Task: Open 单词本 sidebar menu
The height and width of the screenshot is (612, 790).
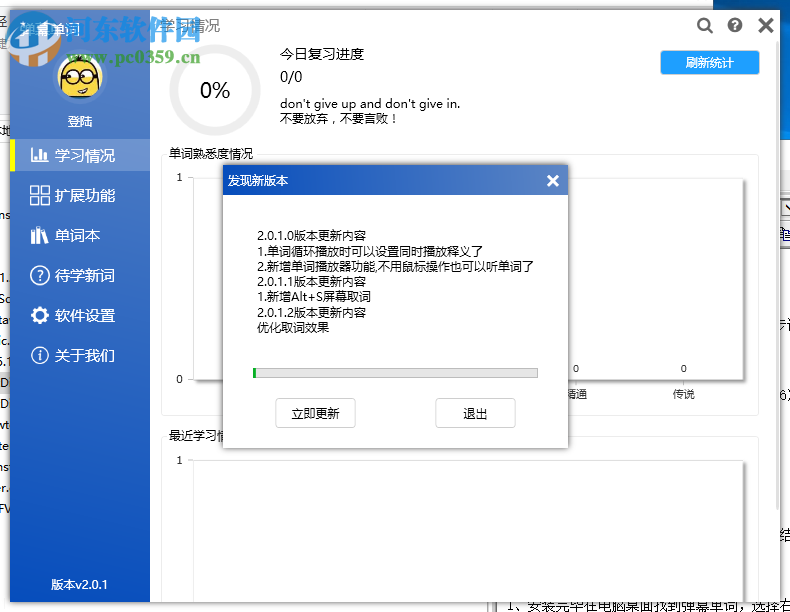Action: [80, 235]
